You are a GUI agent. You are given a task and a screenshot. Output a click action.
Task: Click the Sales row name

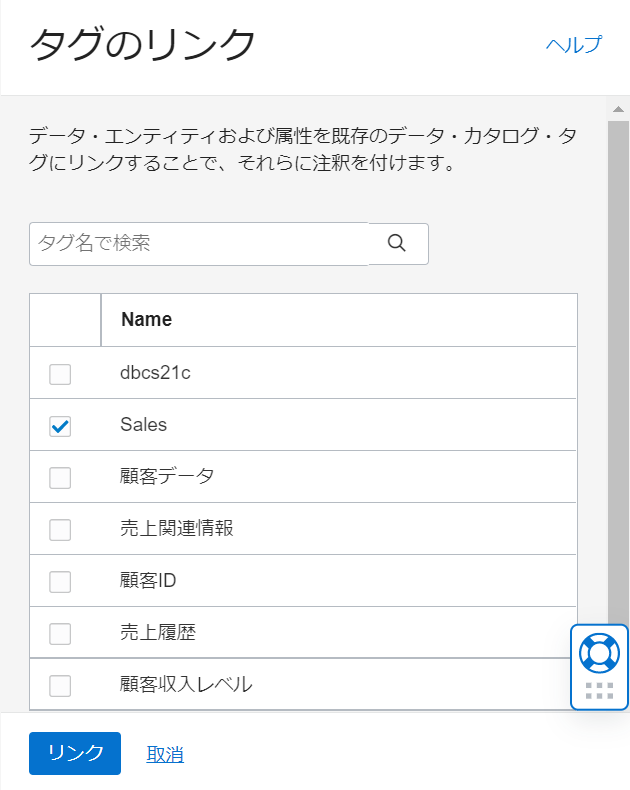click(143, 425)
